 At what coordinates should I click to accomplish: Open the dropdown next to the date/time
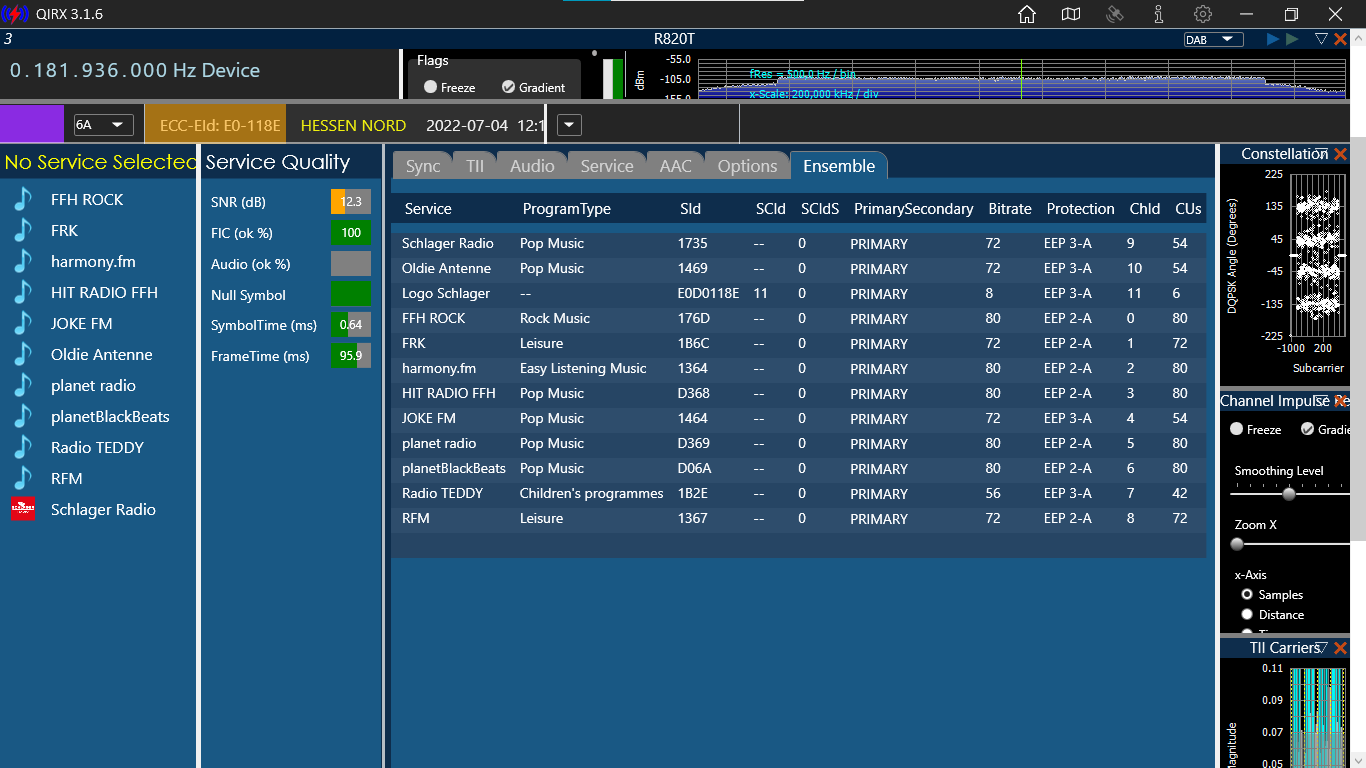point(569,125)
